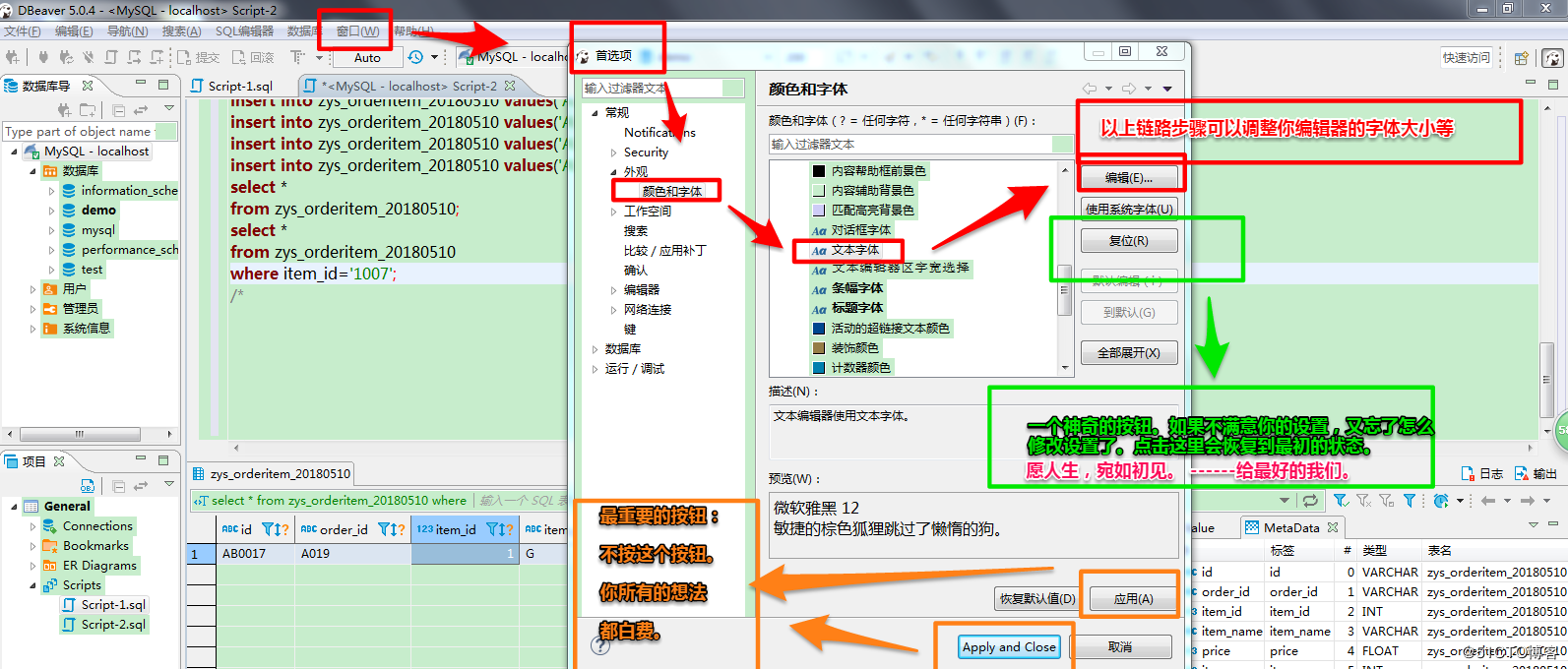
Task: Expand the Security preferences node
Action: click(x=614, y=152)
